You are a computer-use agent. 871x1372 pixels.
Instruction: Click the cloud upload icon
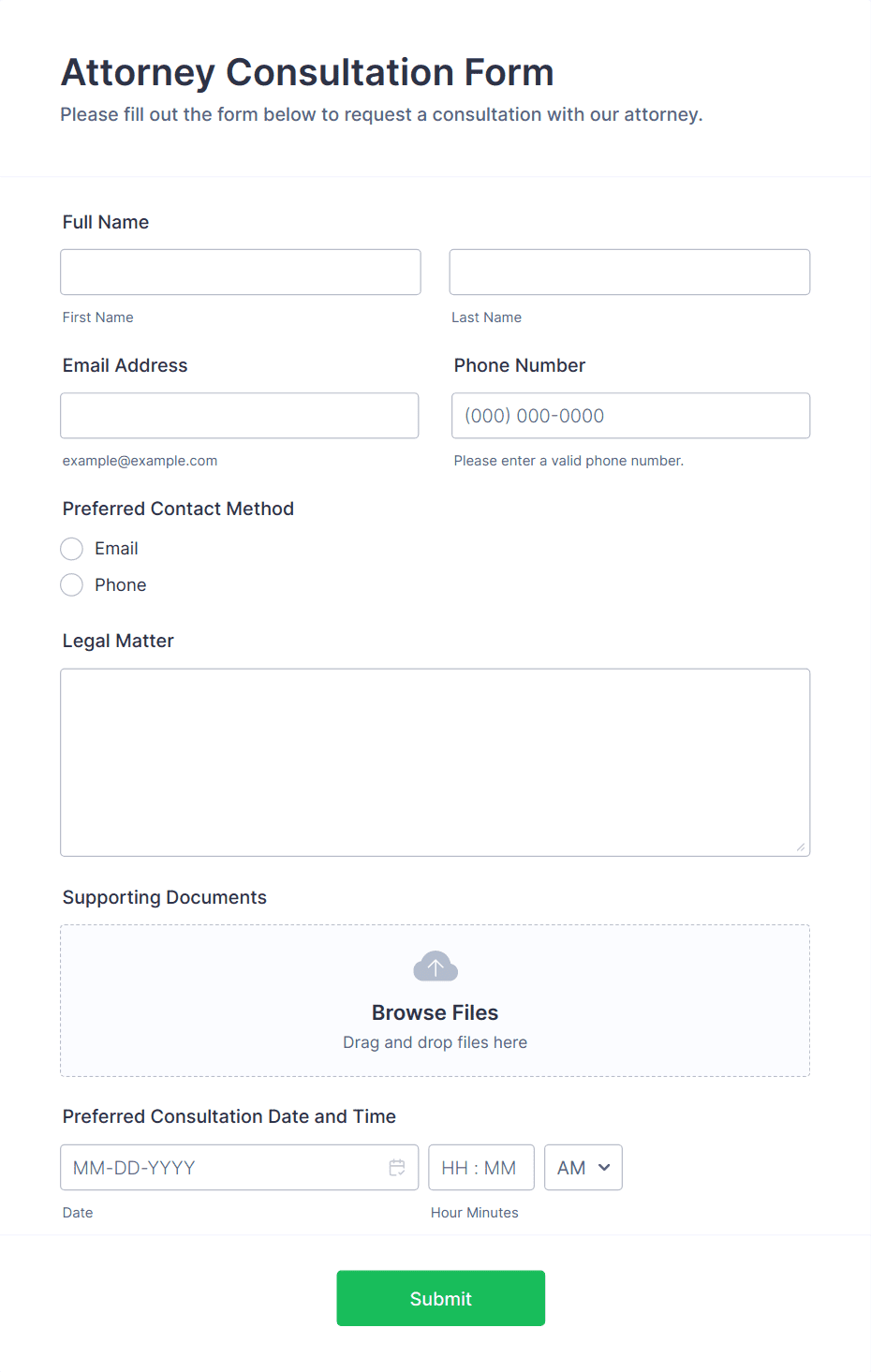click(x=435, y=966)
